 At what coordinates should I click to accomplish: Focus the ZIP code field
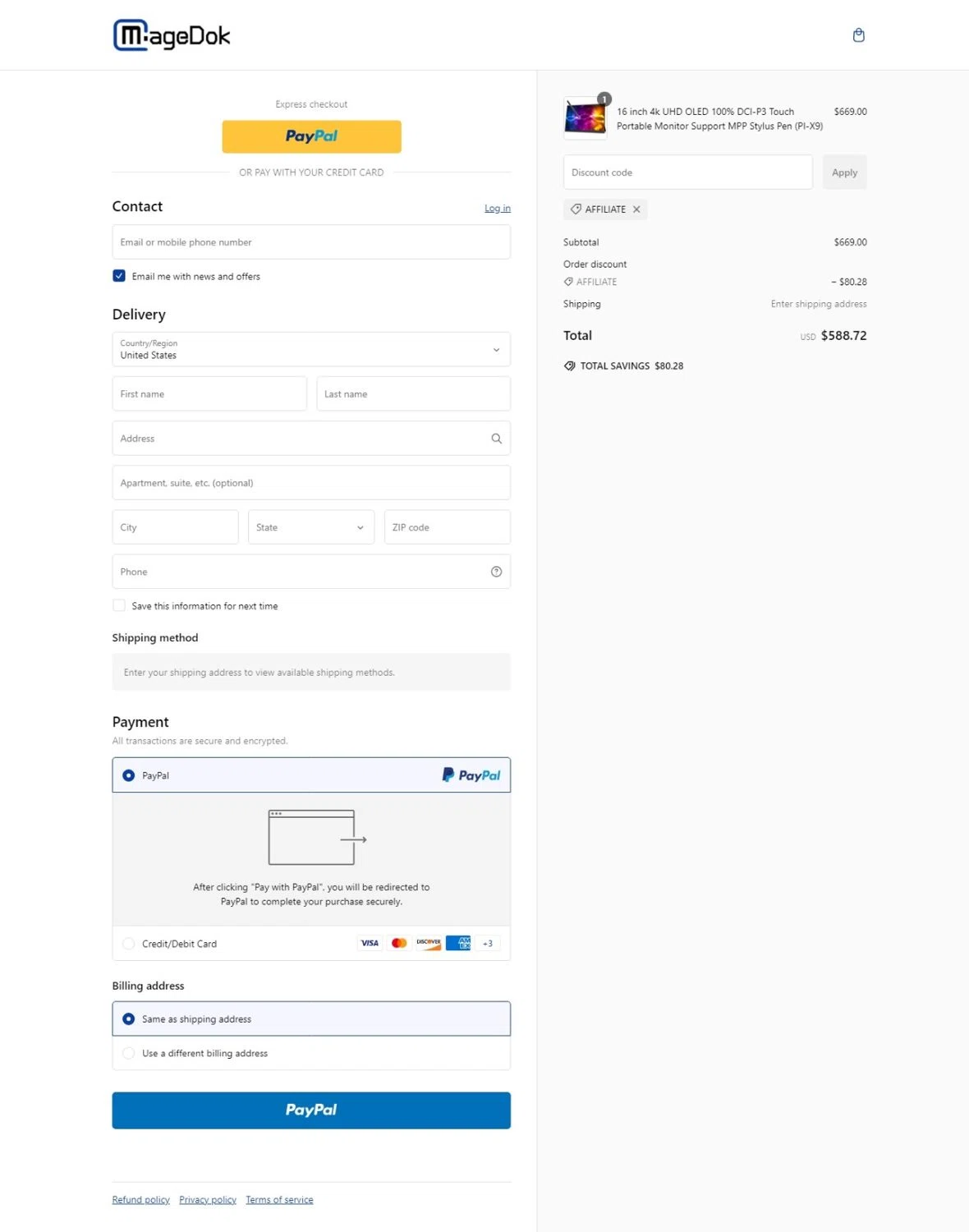(448, 527)
